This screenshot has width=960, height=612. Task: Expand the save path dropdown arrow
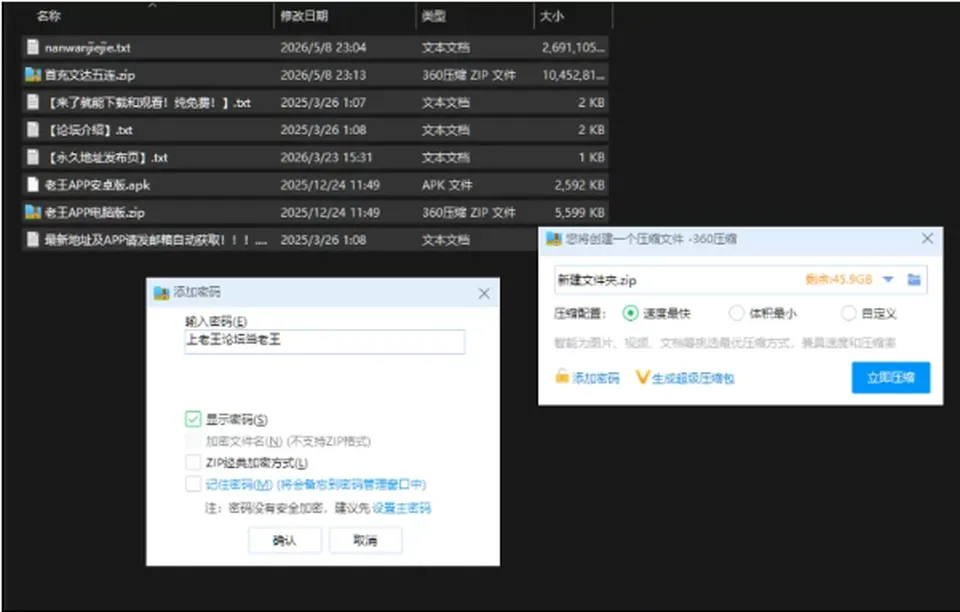click(888, 280)
